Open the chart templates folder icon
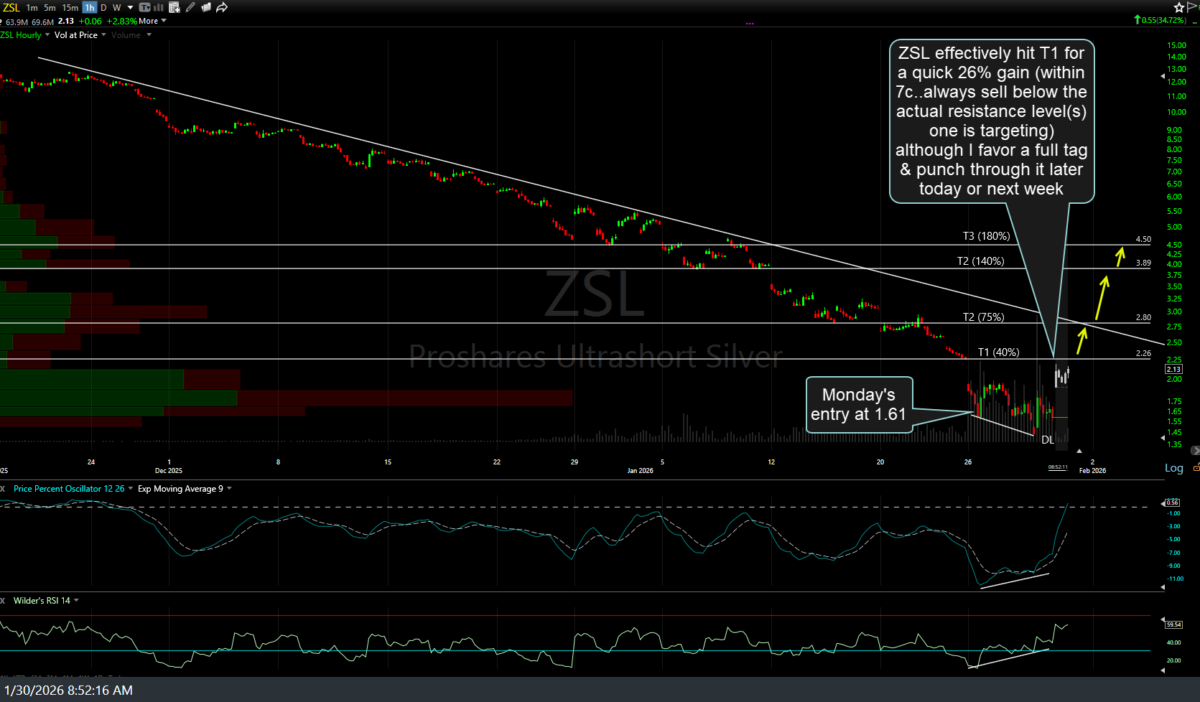The width and height of the screenshot is (1200, 702). tap(206, 8)
